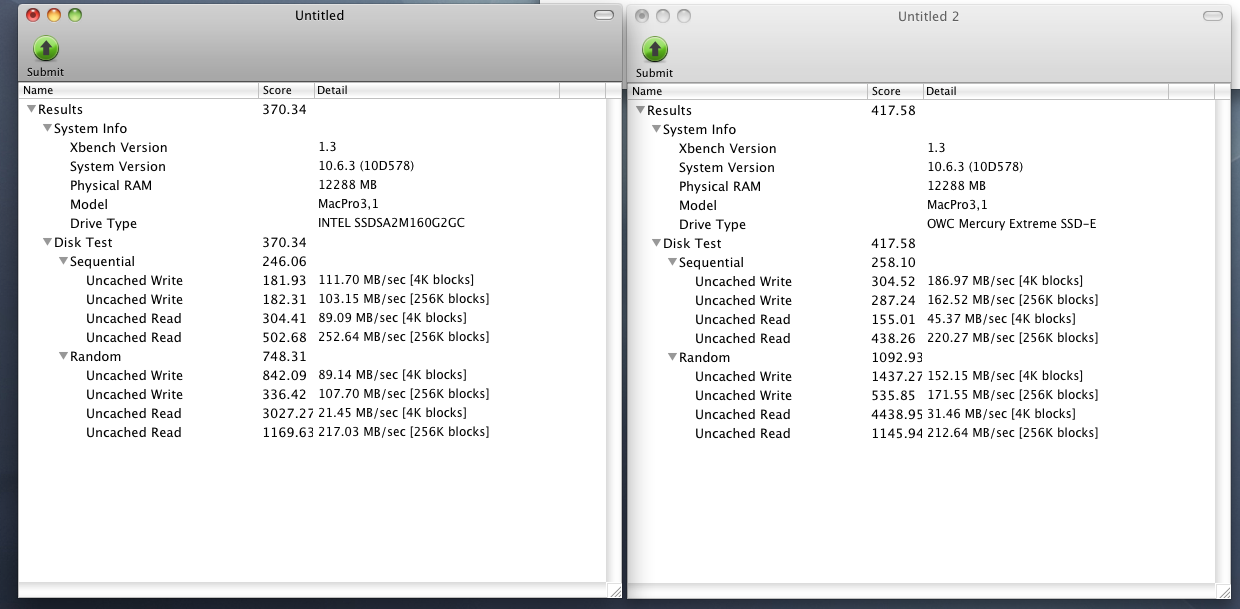Click Detail column header in Untitled 2
Viewport: 1240px width, 609px height.
(1046, 91)
